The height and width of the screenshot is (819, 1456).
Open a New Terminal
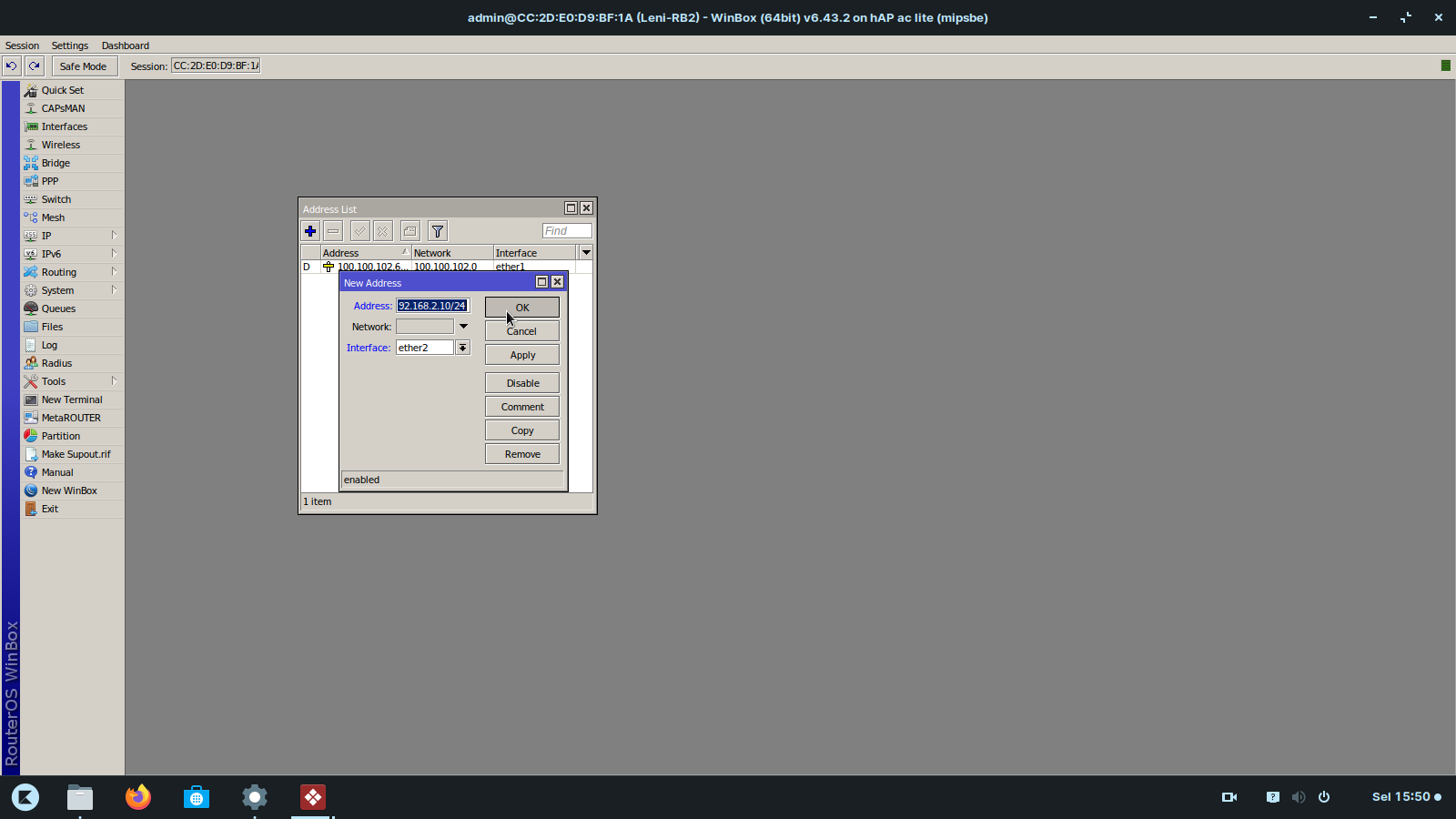73,399
